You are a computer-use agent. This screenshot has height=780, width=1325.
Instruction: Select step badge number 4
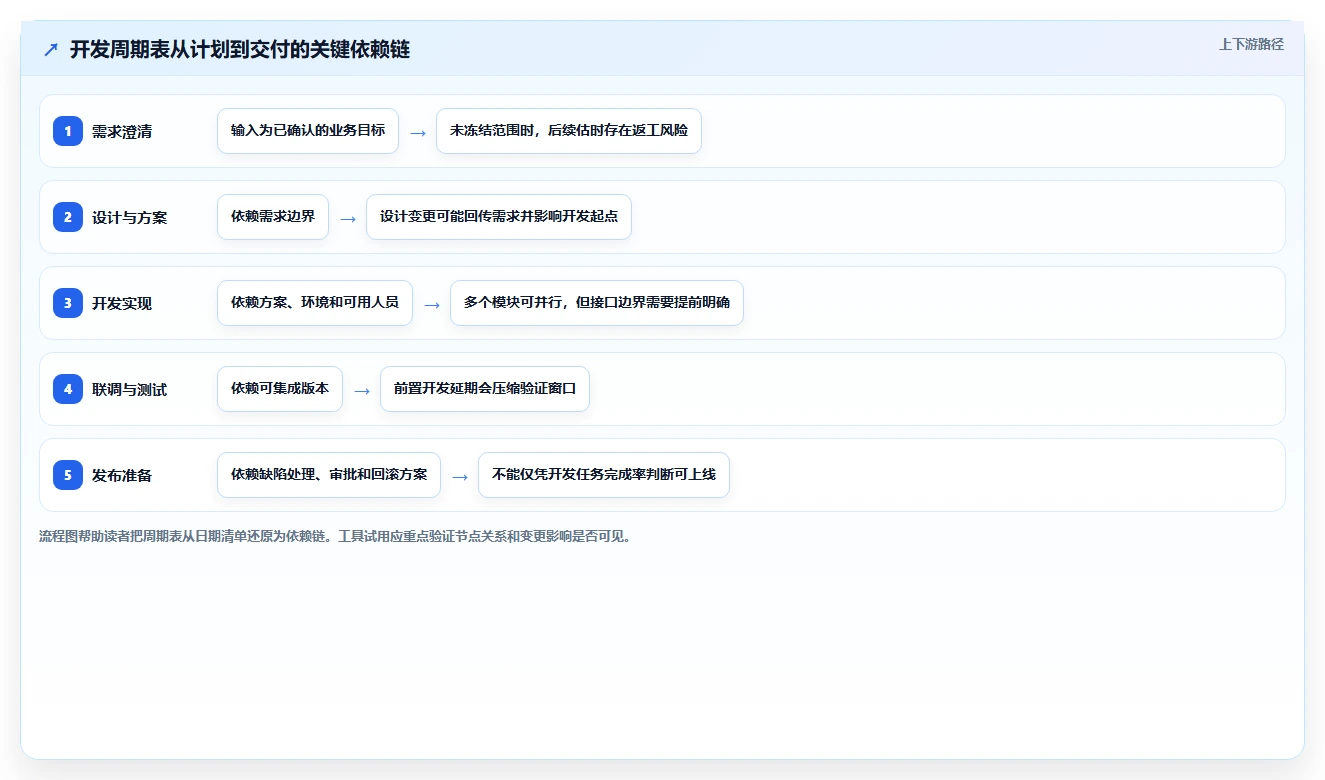click(x=68, y=389)
